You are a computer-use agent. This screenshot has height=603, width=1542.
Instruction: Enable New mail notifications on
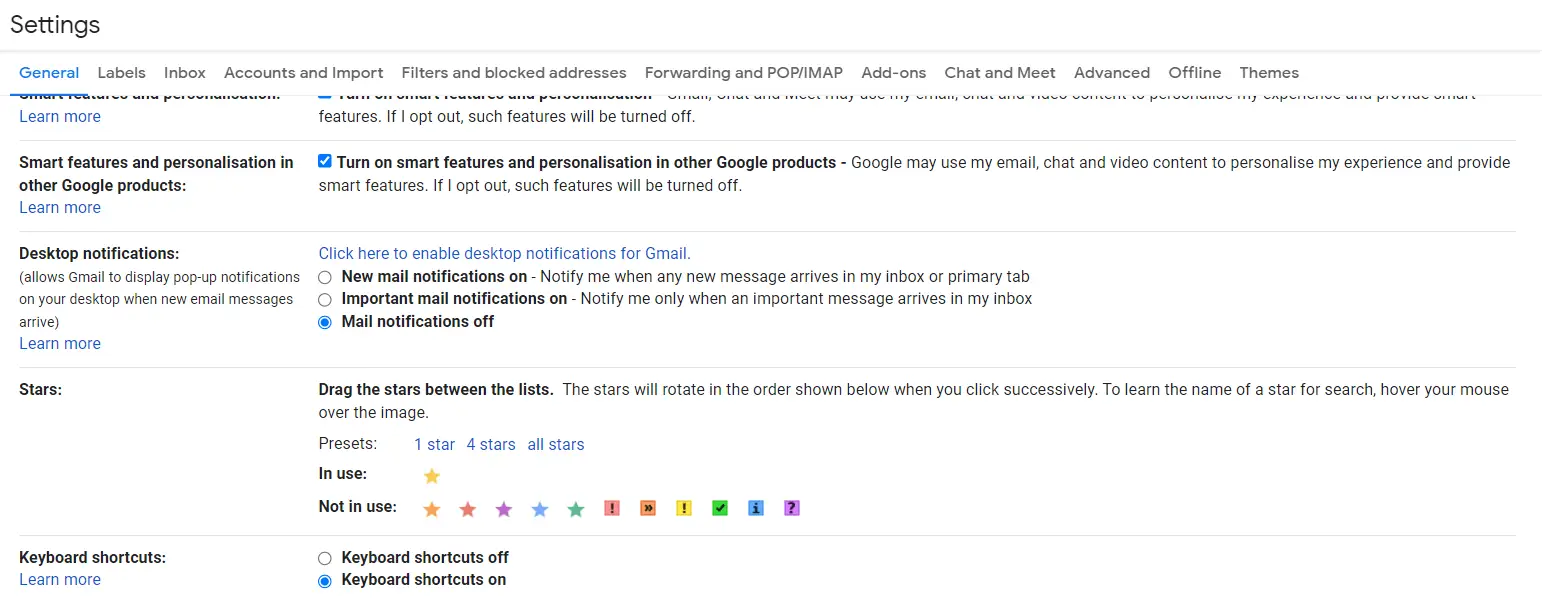click(x=324, y=277)
